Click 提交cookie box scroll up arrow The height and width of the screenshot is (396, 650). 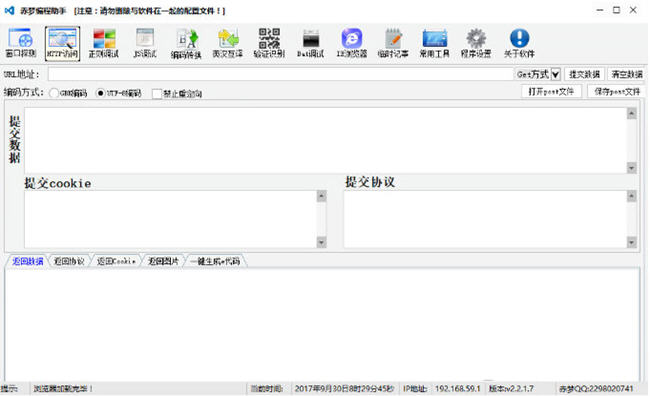pos(322,196)
